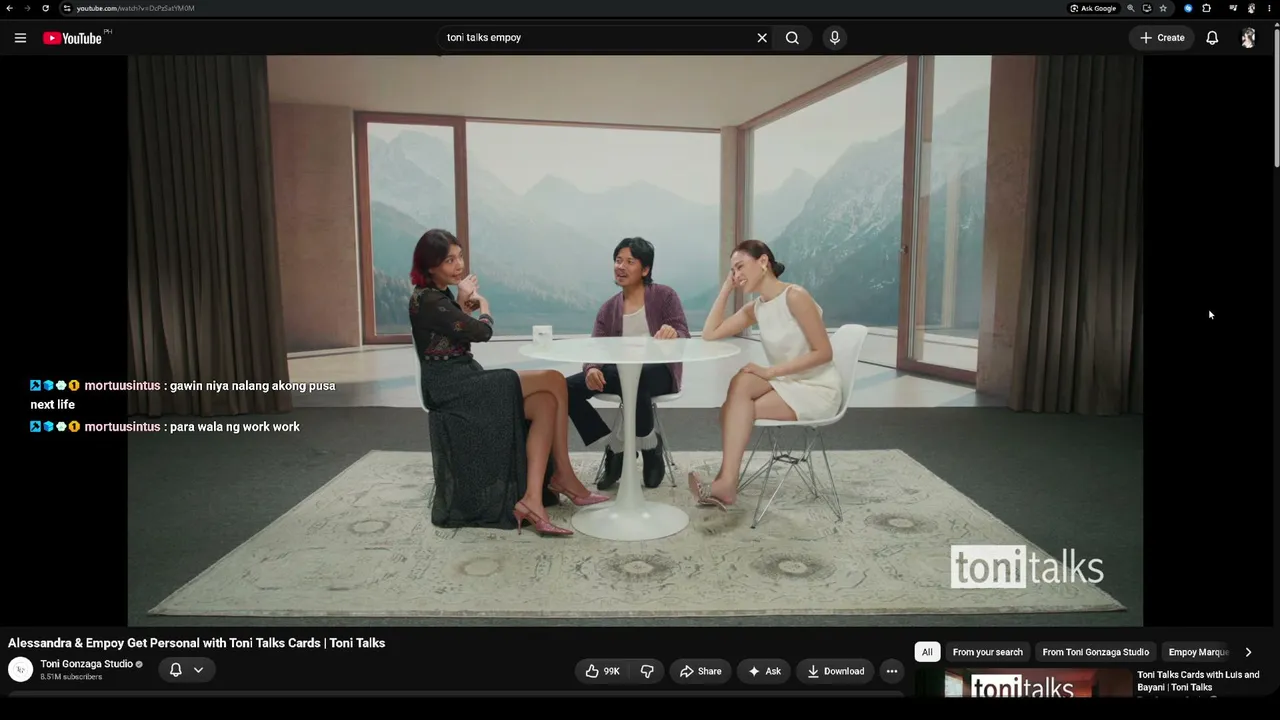Run search with the magnifier button
The image size is (1280, 720).
click(792, 38)
